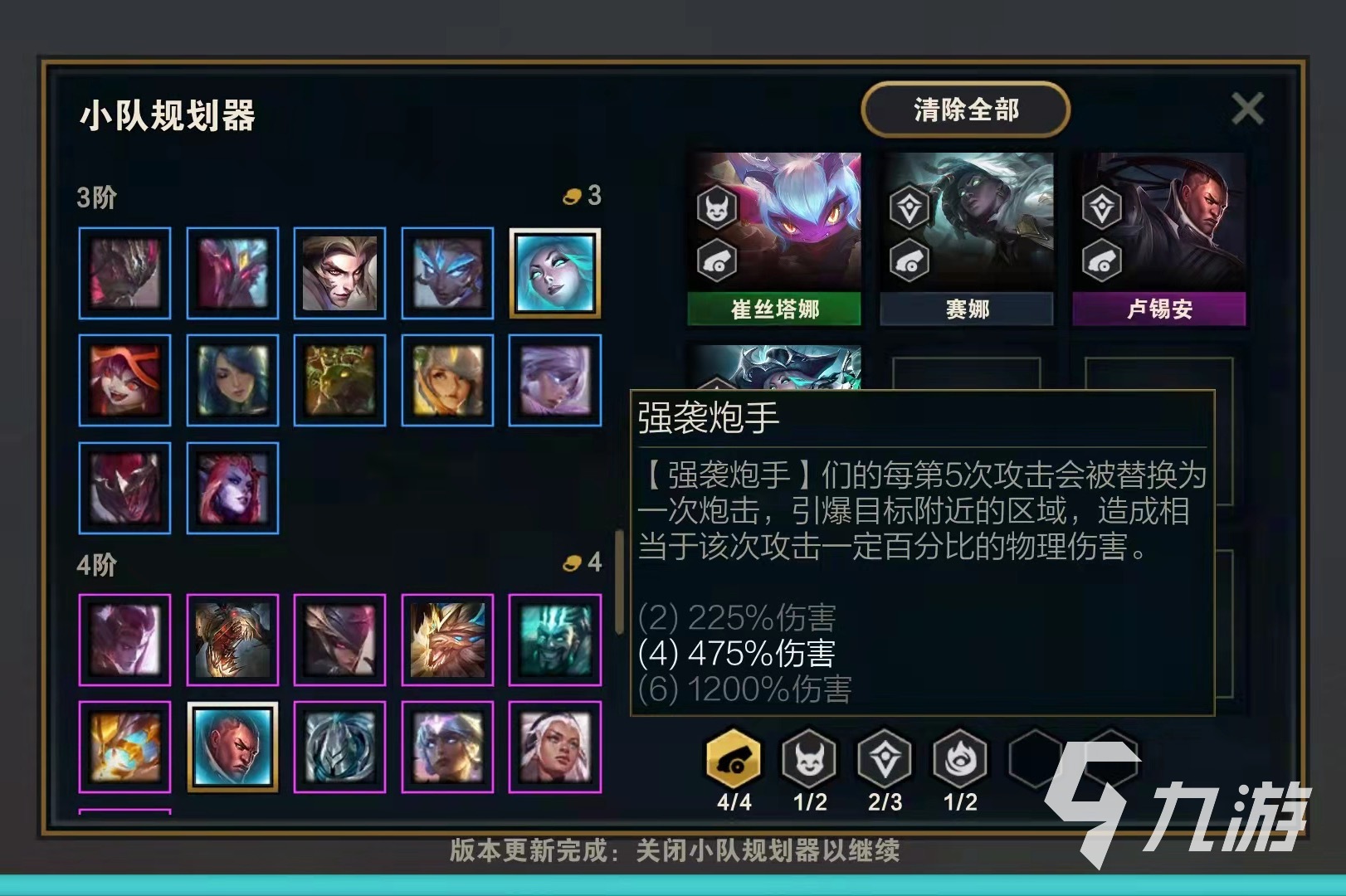Select the red-hat girl champion in 3阶
This screenshot has width=1346, height=896.
124,381
